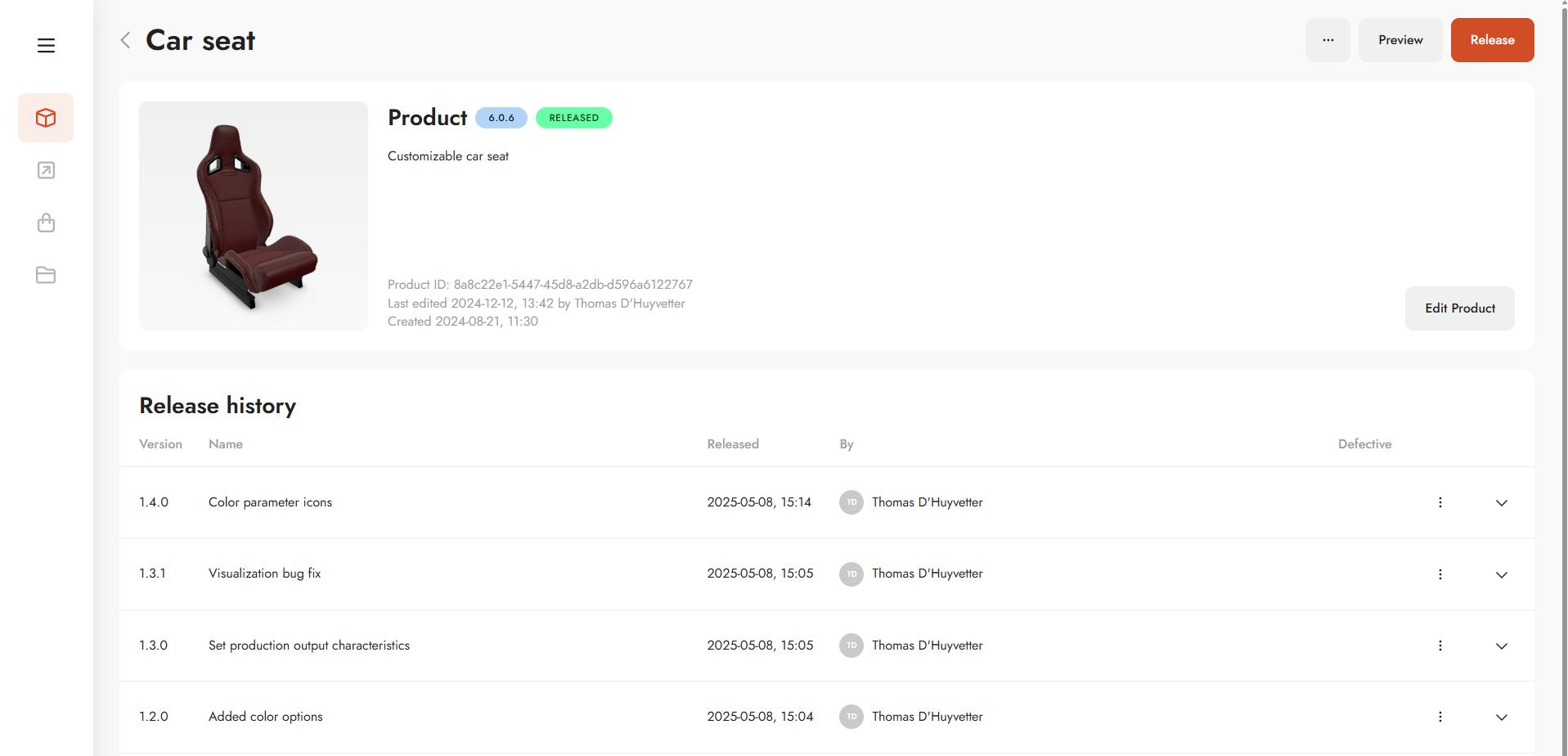Click the Thomas D'Huyvetter avatar for version 1.4.0
Viewport: 1568px width, 756px height.
click(x=851, y=502)
